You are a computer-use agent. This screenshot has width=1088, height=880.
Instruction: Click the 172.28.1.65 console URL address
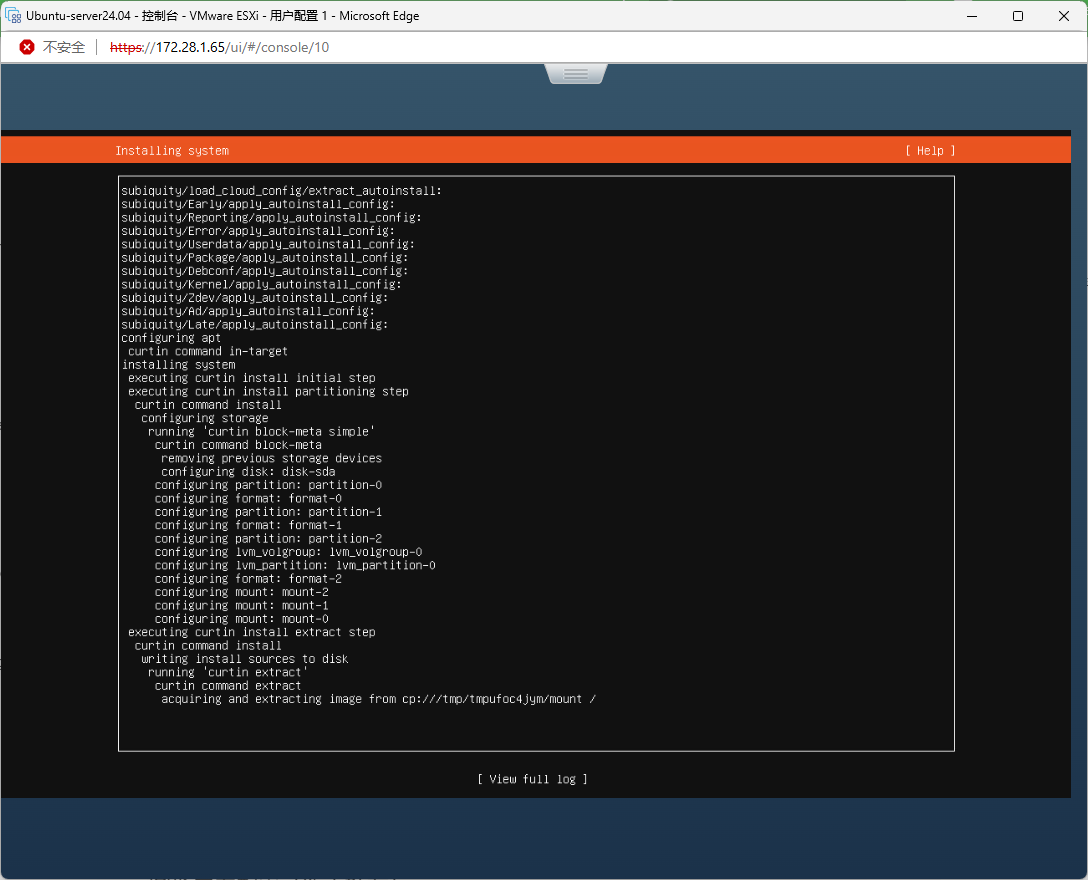(x=219, y=47)
